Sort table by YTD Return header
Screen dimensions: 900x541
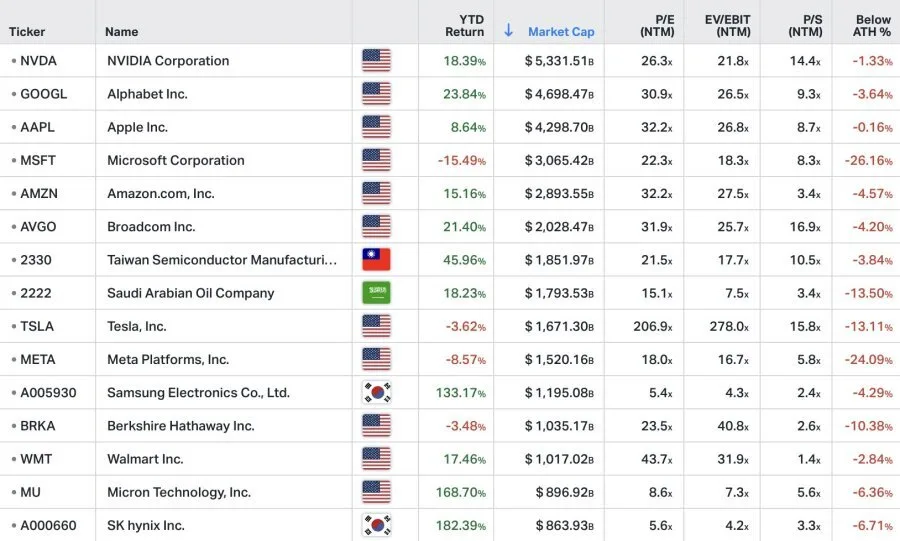(464, 26)
